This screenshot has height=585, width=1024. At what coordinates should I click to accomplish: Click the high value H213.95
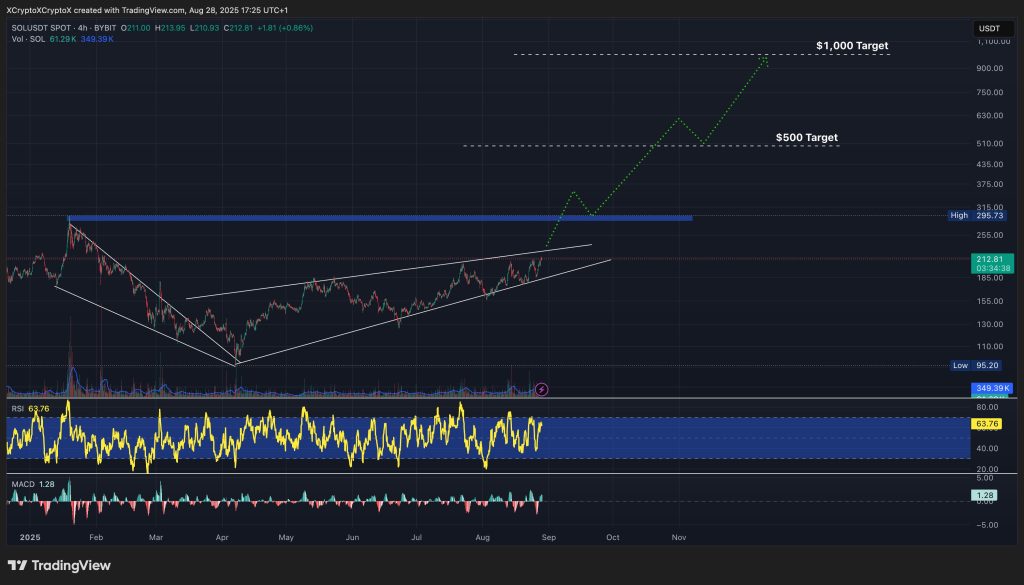pos(170,28)
